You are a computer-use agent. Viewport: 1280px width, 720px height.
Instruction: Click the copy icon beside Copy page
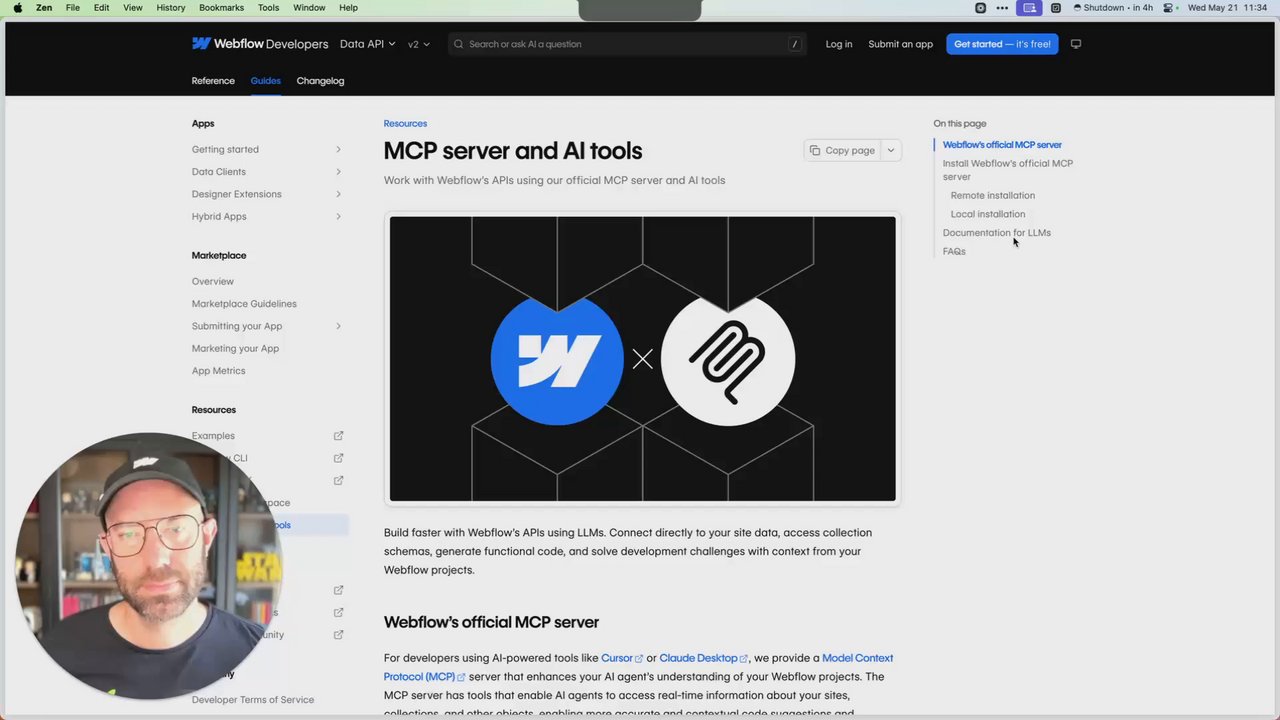click(815, 150)
